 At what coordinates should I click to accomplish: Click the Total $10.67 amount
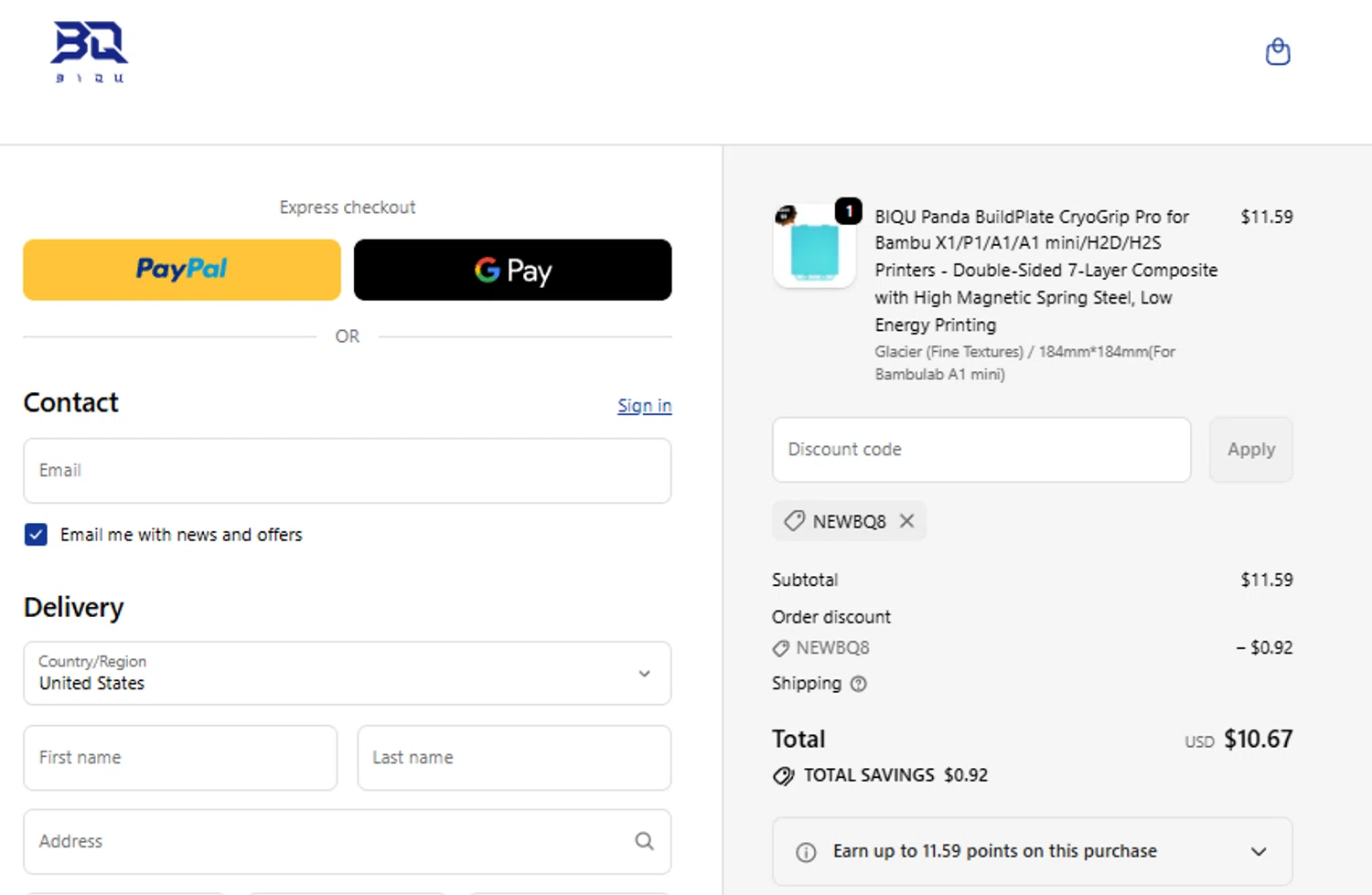[1258, 739]
